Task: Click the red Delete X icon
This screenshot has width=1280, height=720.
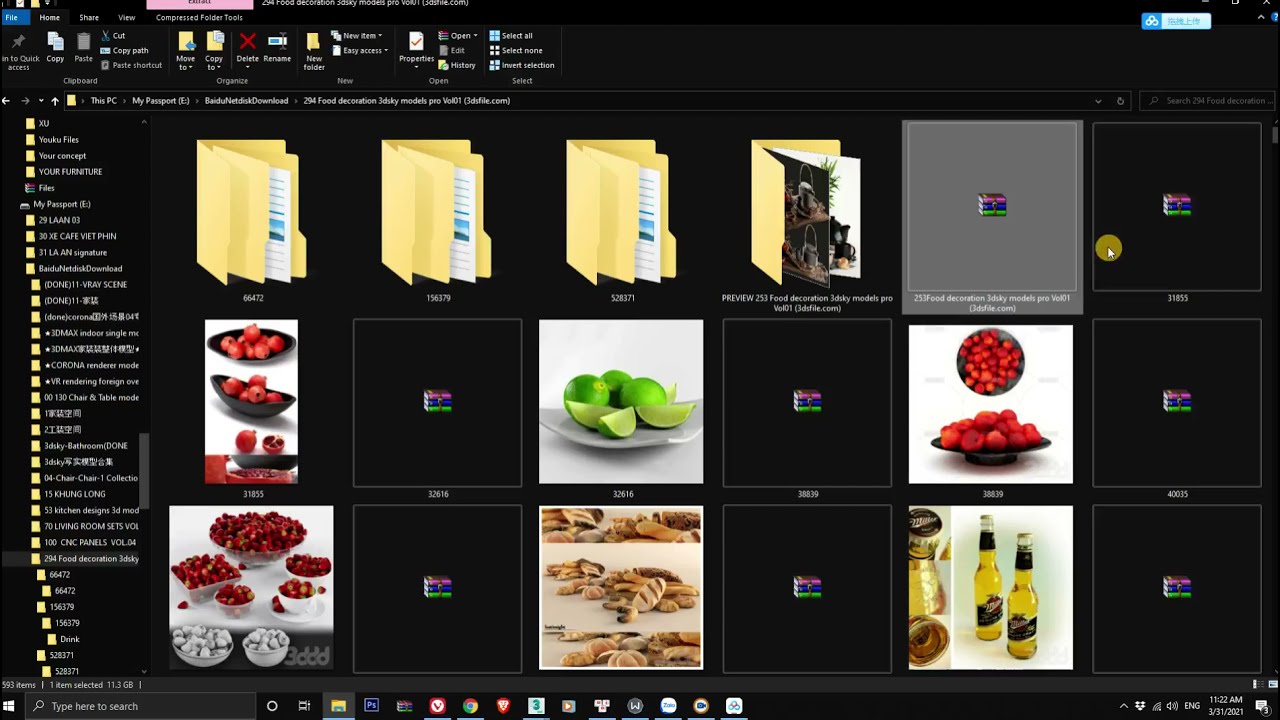Action: pyautogui.click(x=247, y=41)
